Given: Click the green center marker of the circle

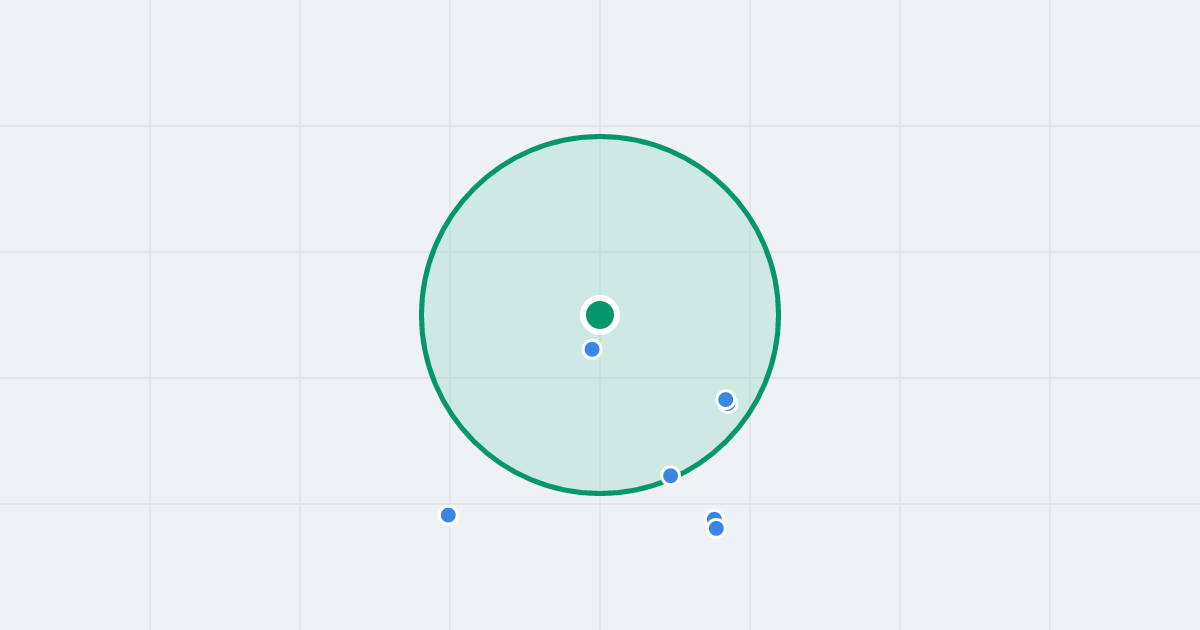Looking at the screenshot, I should click(x=600, y=315).
